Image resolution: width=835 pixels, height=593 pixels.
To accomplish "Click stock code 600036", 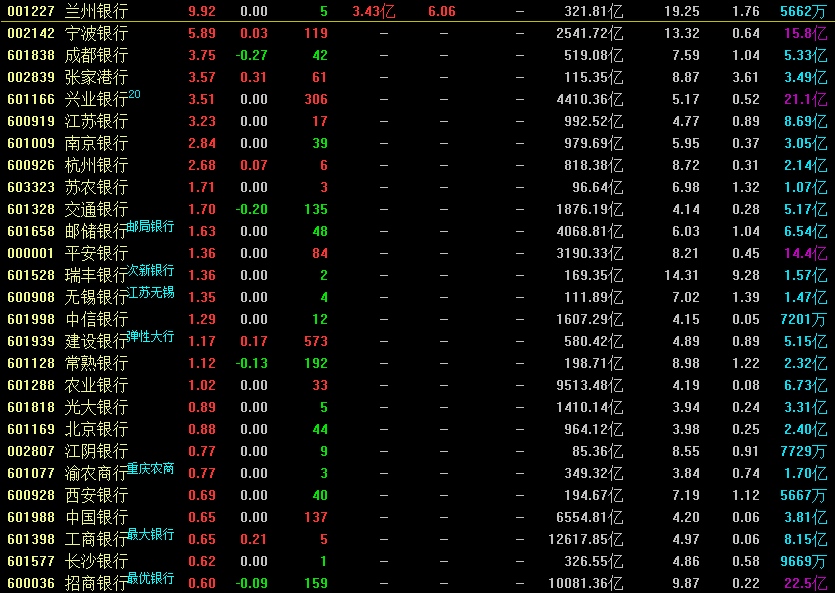I will click(31, 583).
